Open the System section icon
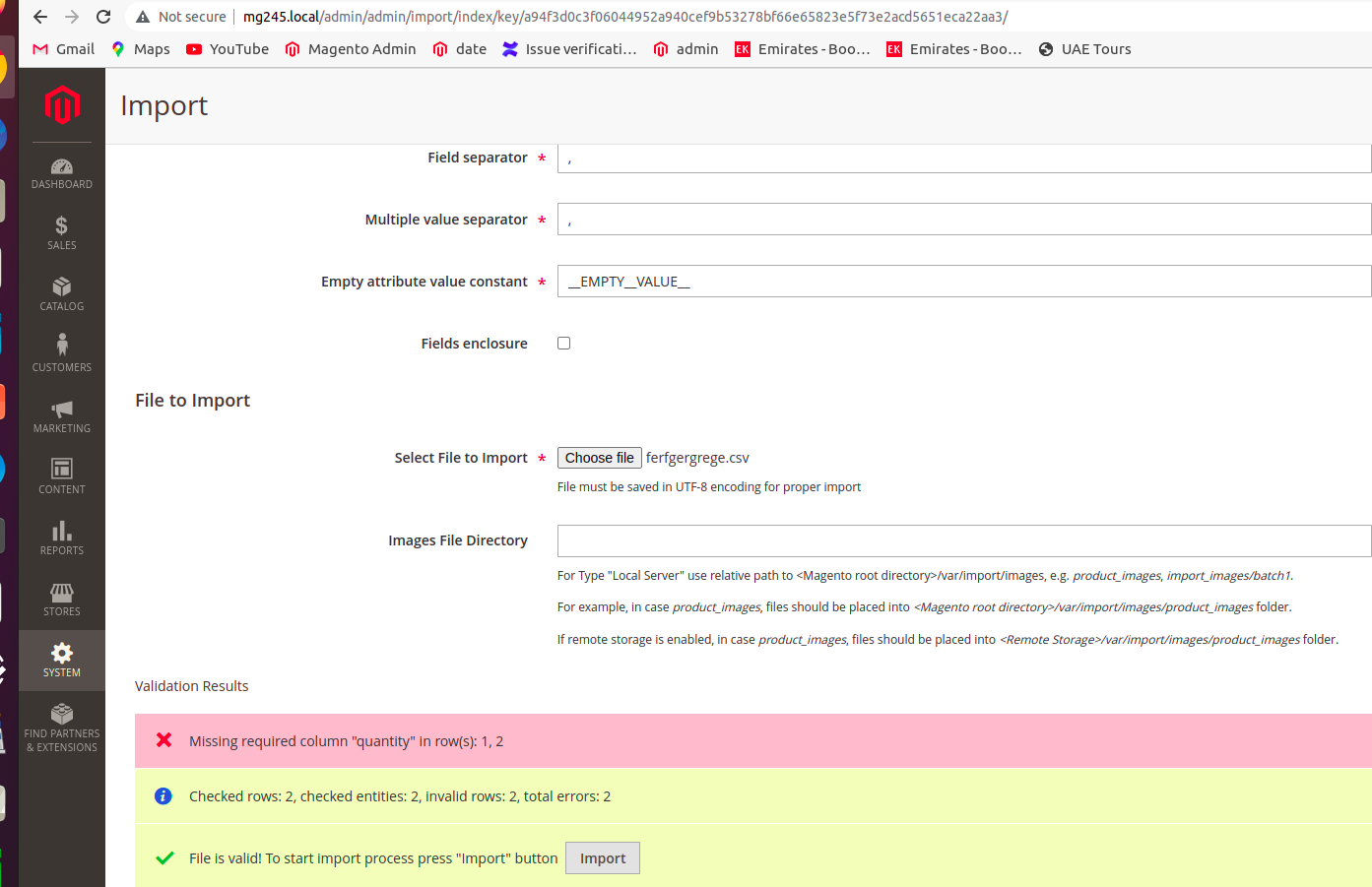The image size is (1372, 887). [x=61, y=660]
